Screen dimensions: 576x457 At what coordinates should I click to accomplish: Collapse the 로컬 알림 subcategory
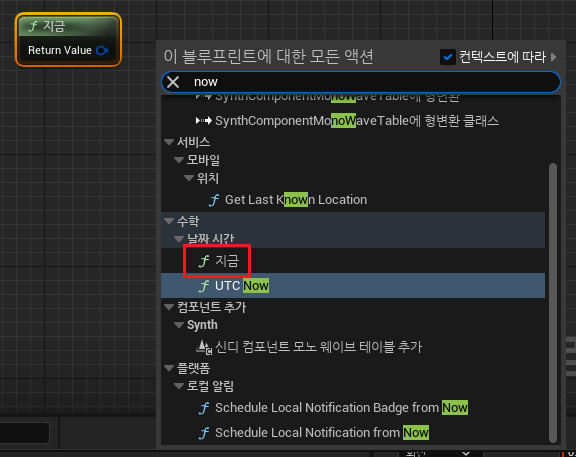(179, 386)
